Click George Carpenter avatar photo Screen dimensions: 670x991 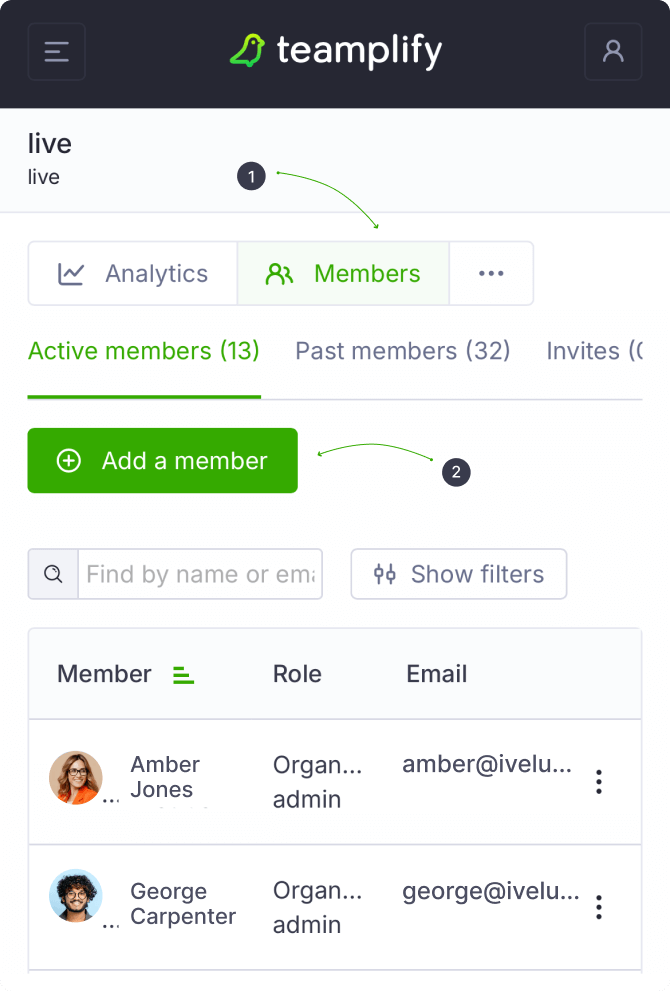pyautogui.click(x=76, y=896)
